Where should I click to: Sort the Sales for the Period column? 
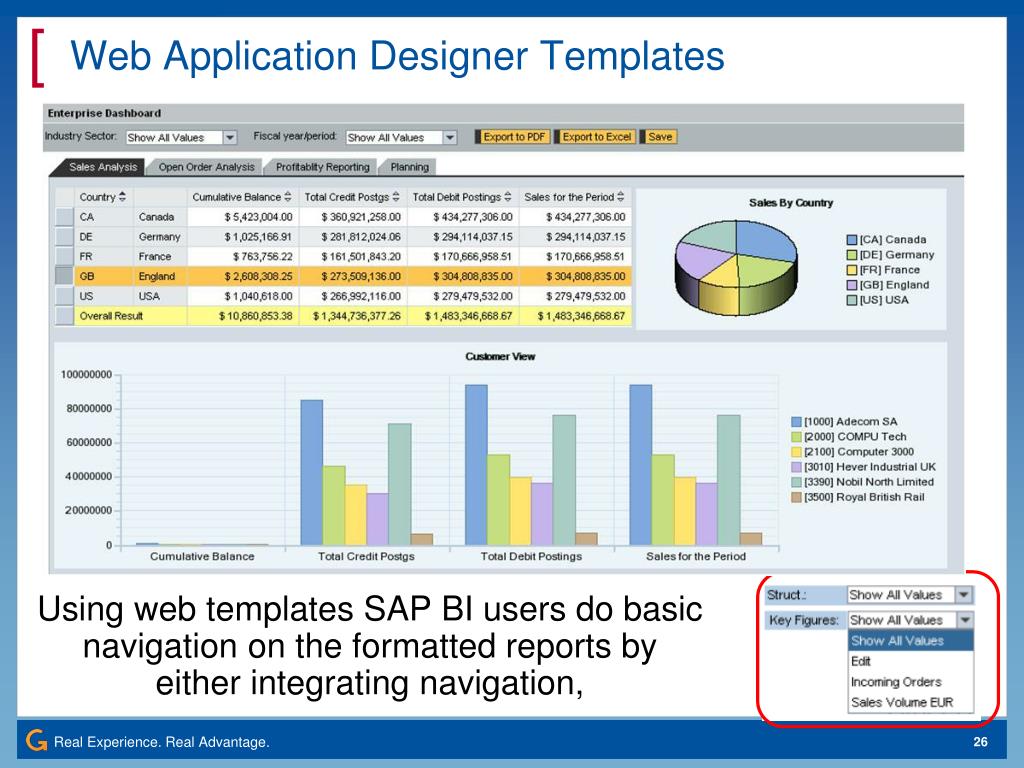coord(620,197)
